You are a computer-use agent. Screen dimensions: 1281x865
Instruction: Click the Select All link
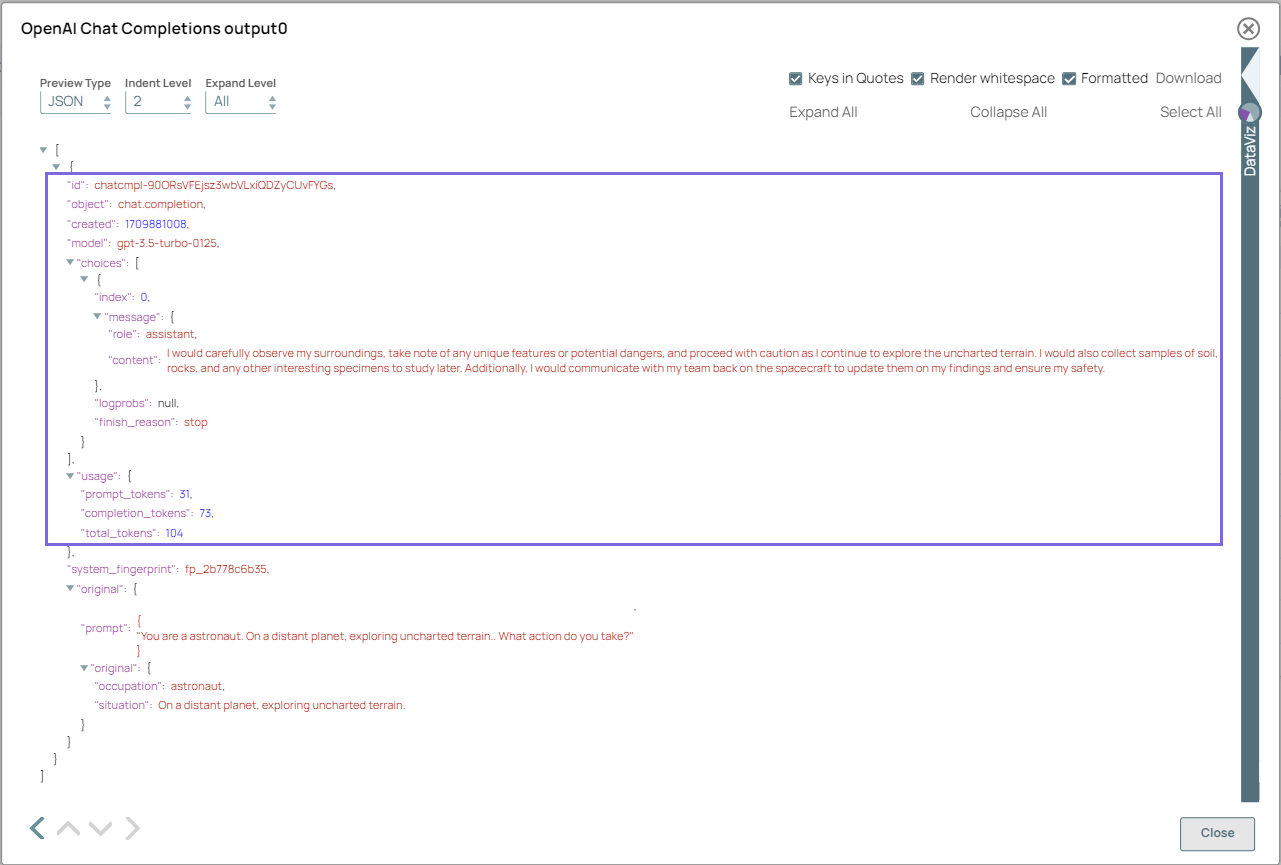(x=1190, y=111)
